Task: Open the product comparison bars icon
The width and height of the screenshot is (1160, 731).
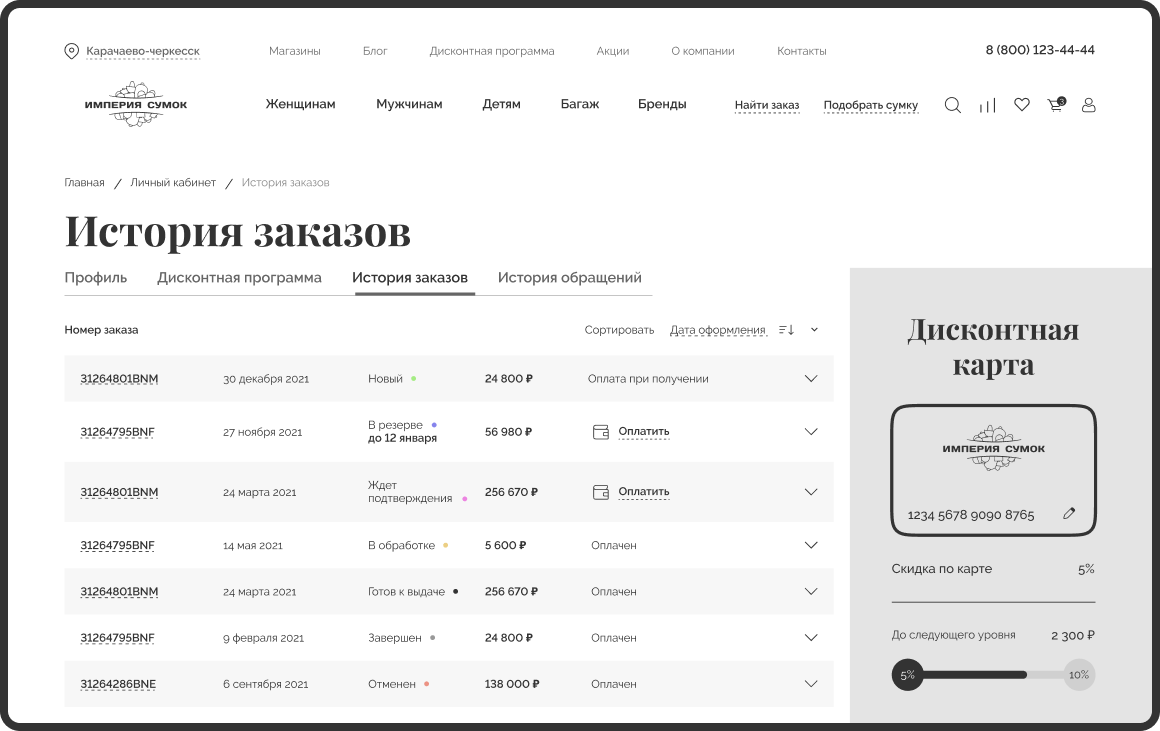Action: click(987, 105)
